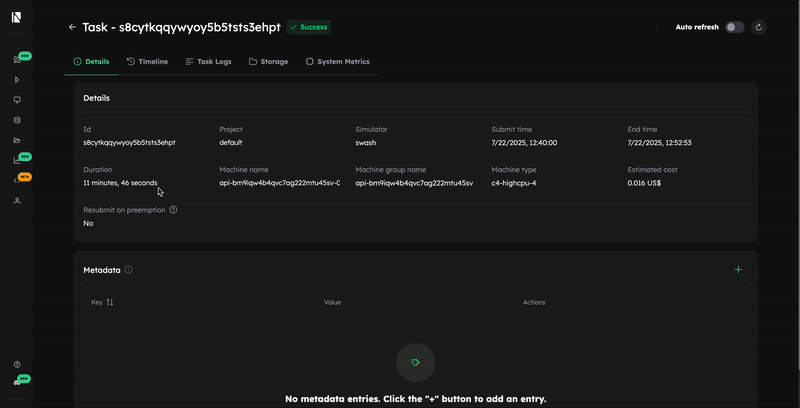Click the monitor icon in sidebar
The image size is (800, 408).
pyautogui.click(x=17, y=100)
